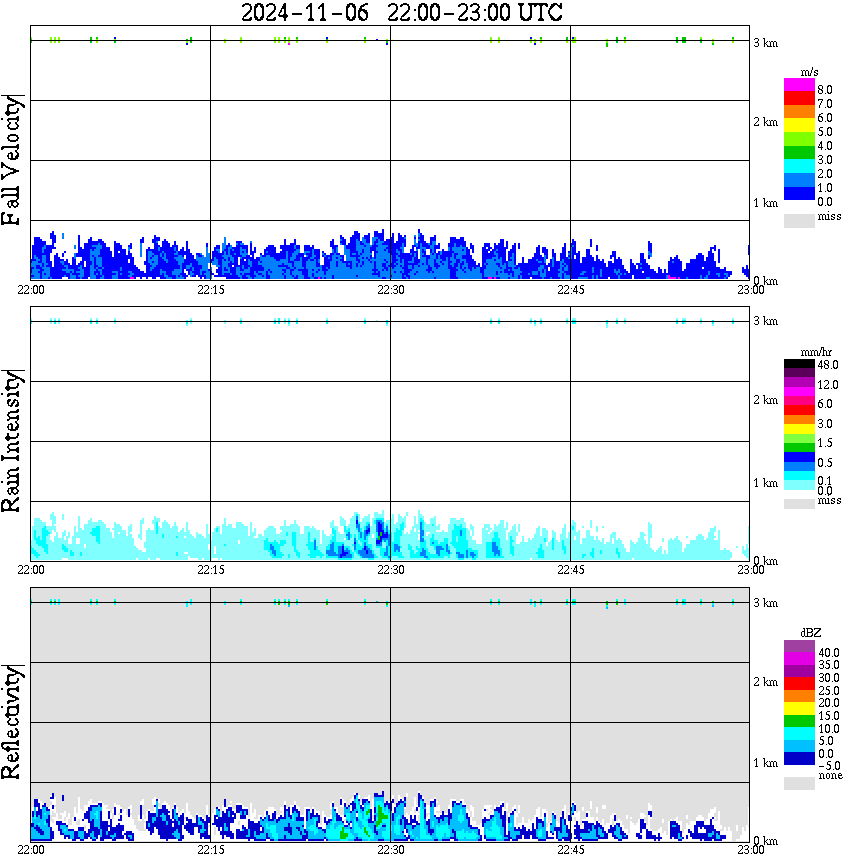Click the red 7.0 m/s velocity swatch

pos(799,99)
